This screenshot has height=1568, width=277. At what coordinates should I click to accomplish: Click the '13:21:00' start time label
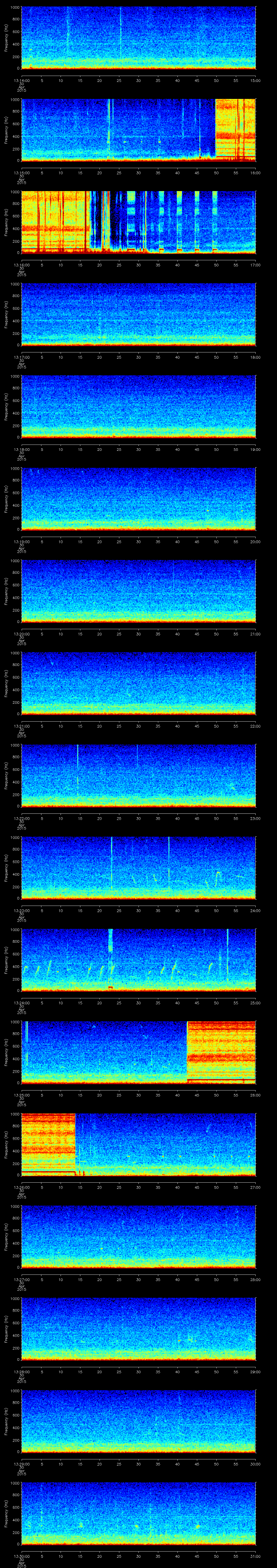(x=21, y=726)
